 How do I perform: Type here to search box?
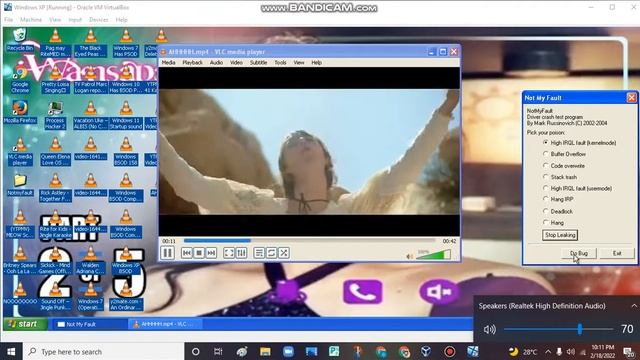(104, 351)
